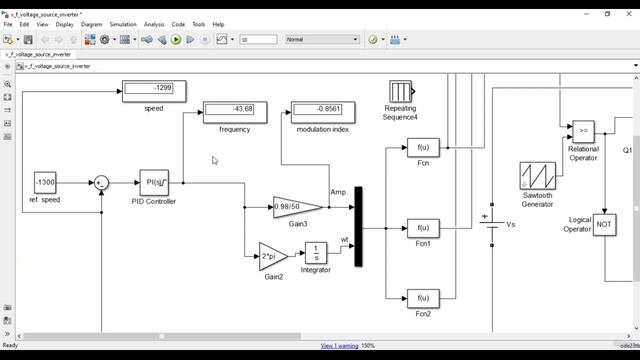640x360 pixels.
Task: Open the Normal simulation mode dropdown
Action: 322,40
